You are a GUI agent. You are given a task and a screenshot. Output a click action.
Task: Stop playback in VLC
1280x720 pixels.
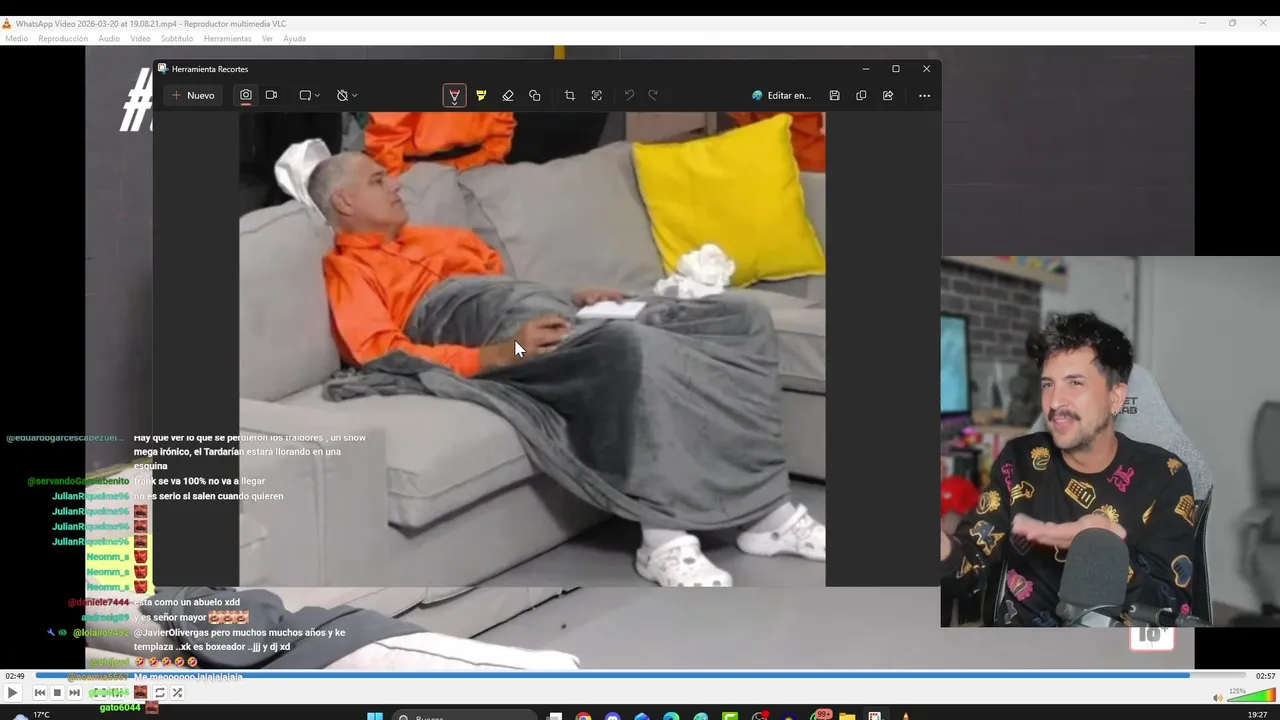pos(57,692)
